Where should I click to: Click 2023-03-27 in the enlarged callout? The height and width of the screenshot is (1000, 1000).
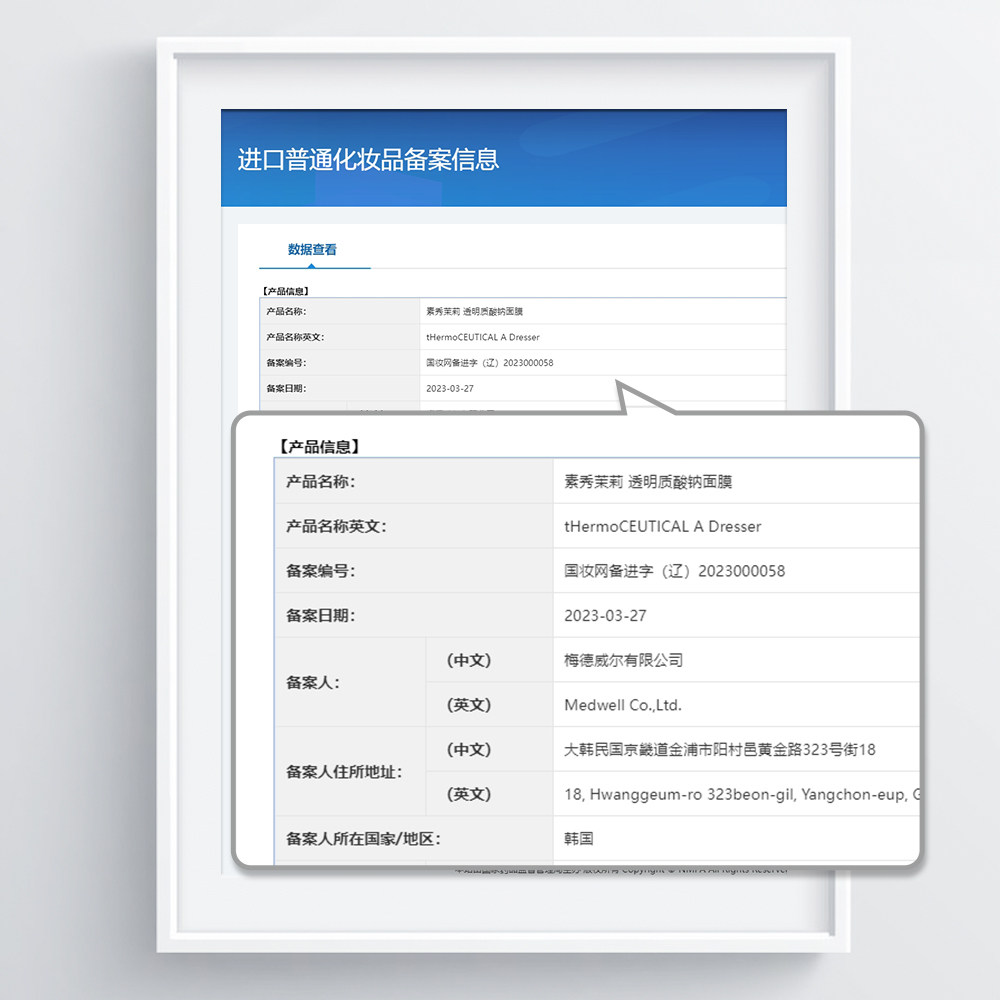click(605, 615)
